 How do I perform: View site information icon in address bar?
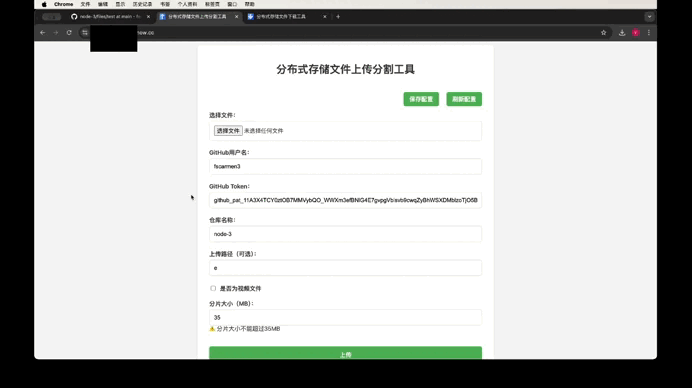point(85,33)
